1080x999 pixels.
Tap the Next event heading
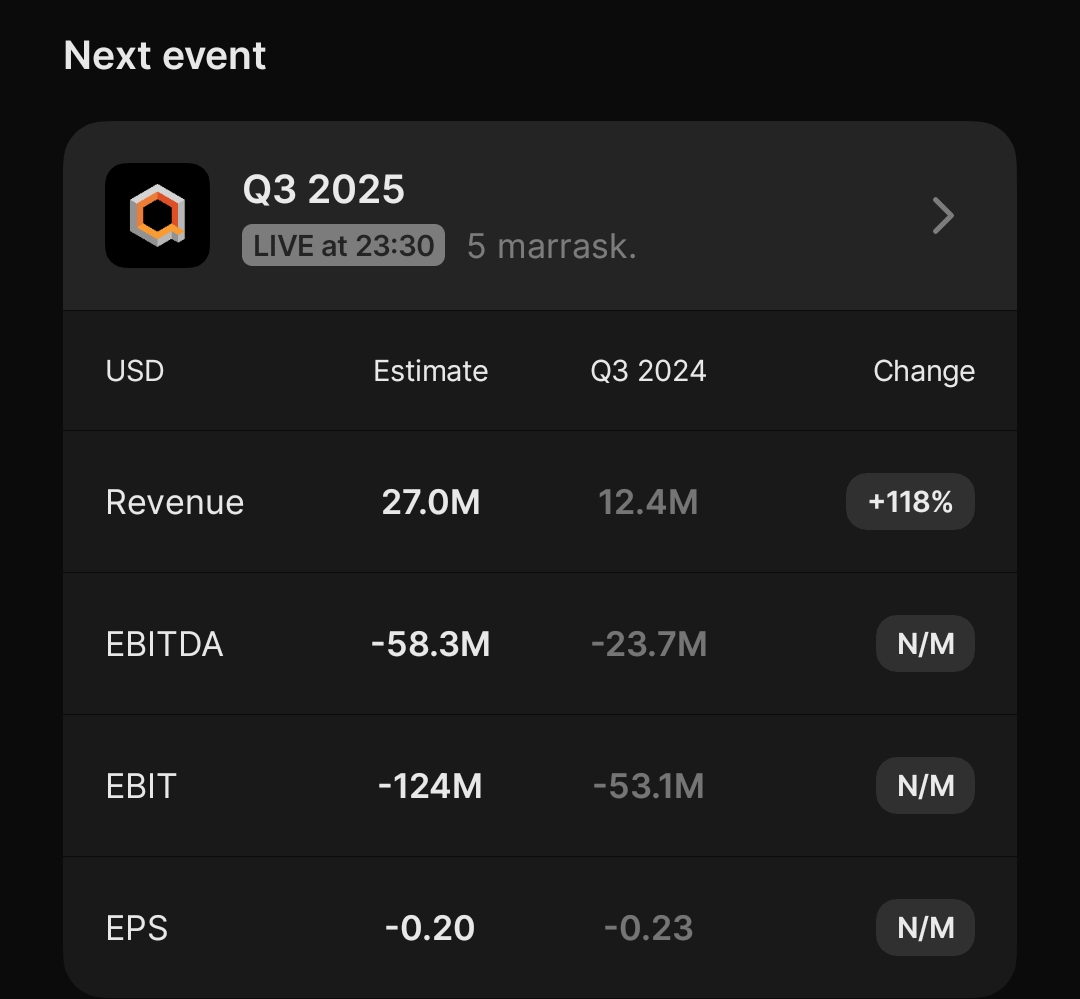click(x=165, y=56)
